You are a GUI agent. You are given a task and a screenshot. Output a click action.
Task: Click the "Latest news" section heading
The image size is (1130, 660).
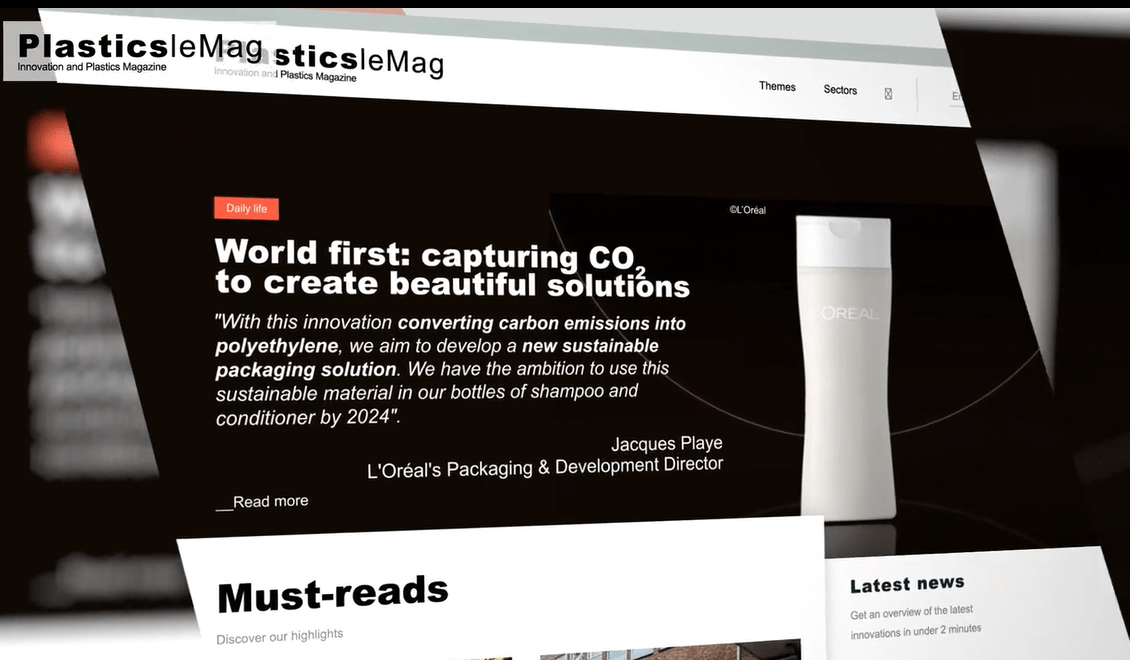906,583
